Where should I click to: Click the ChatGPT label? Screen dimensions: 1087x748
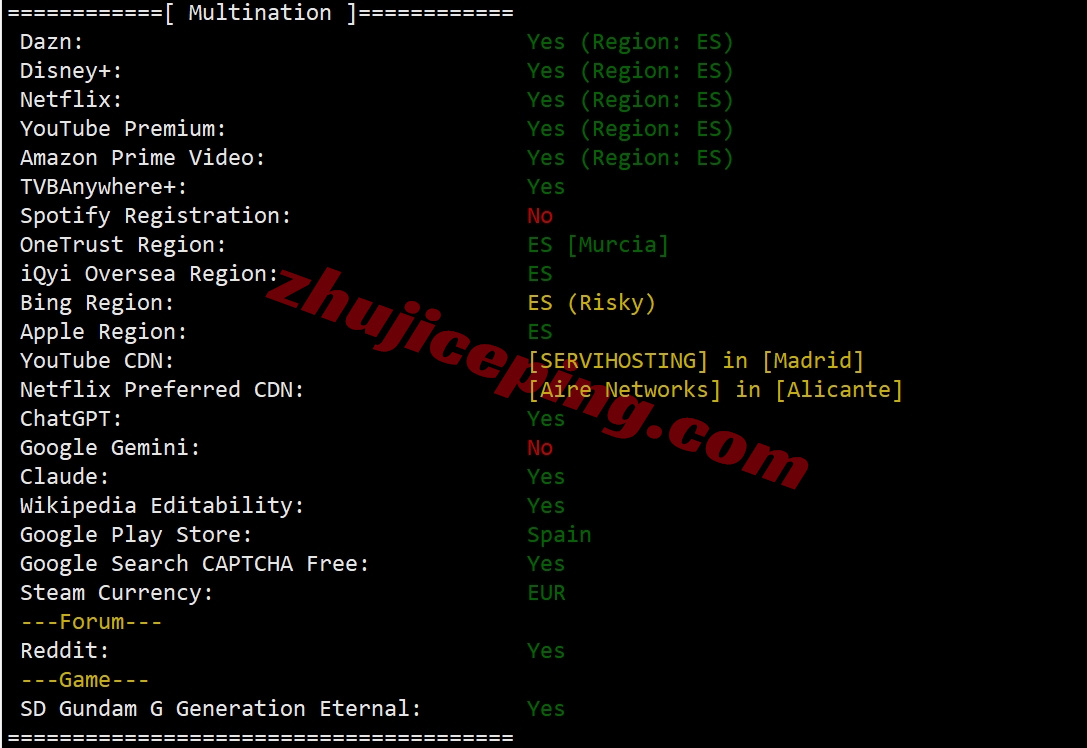[71, 419]
